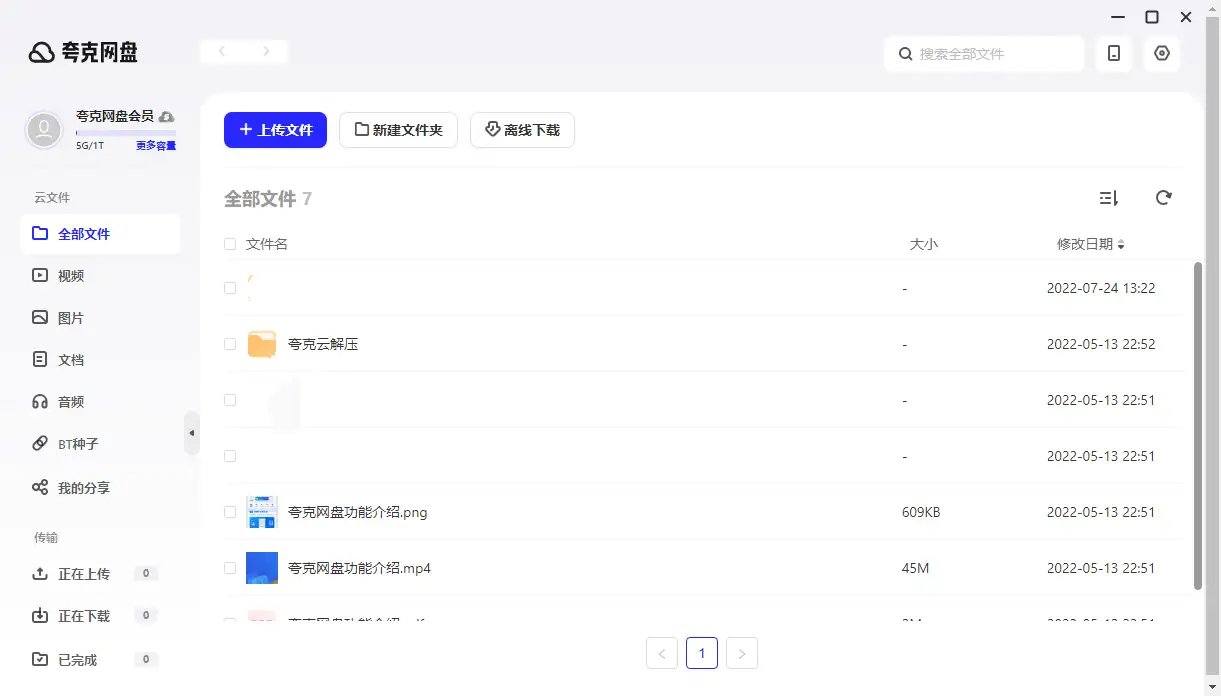Click the 新建文件夹 button
This screenshot has width=1221, height=696.
coord(398,130)
